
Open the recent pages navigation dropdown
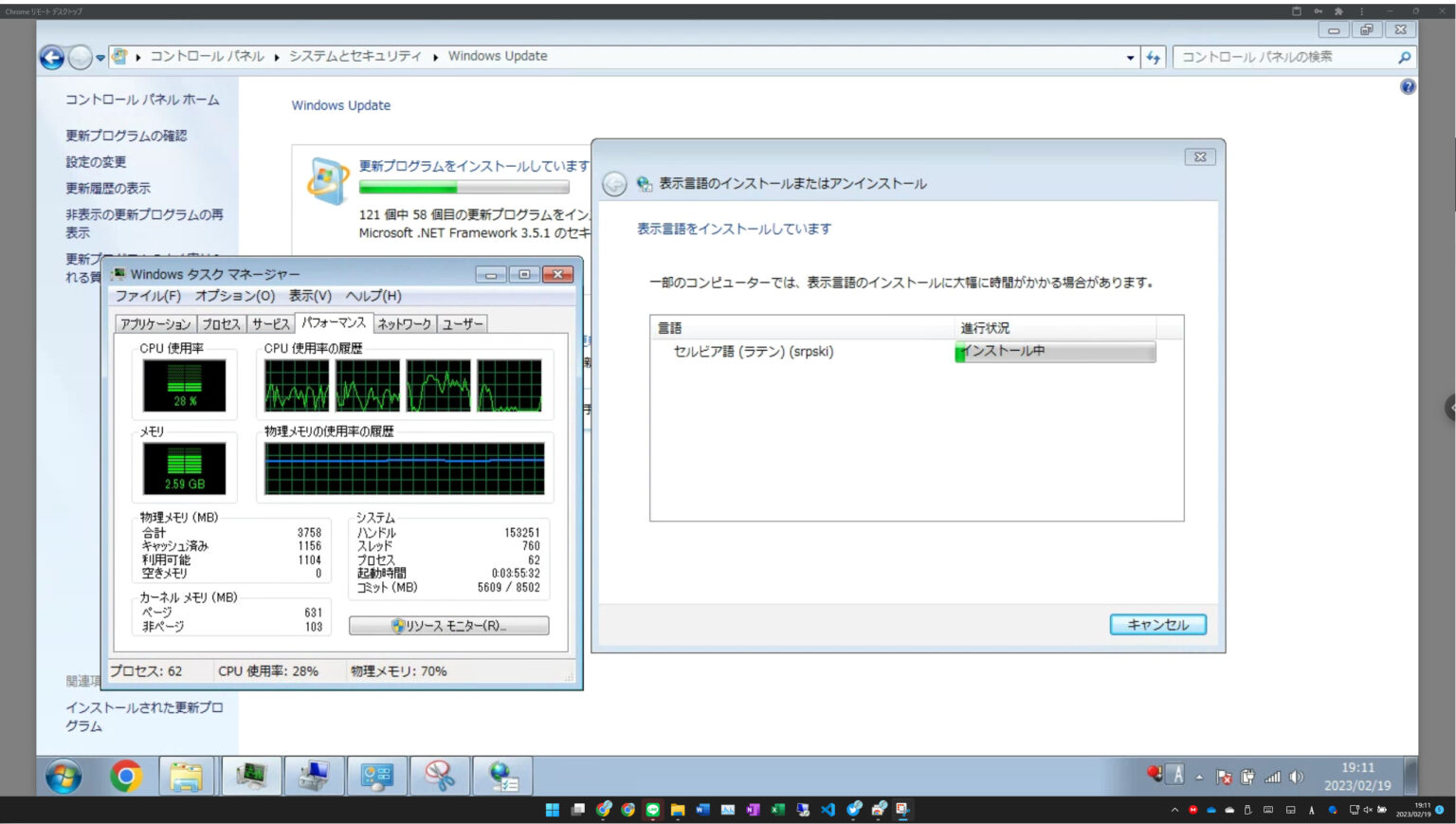99,57
